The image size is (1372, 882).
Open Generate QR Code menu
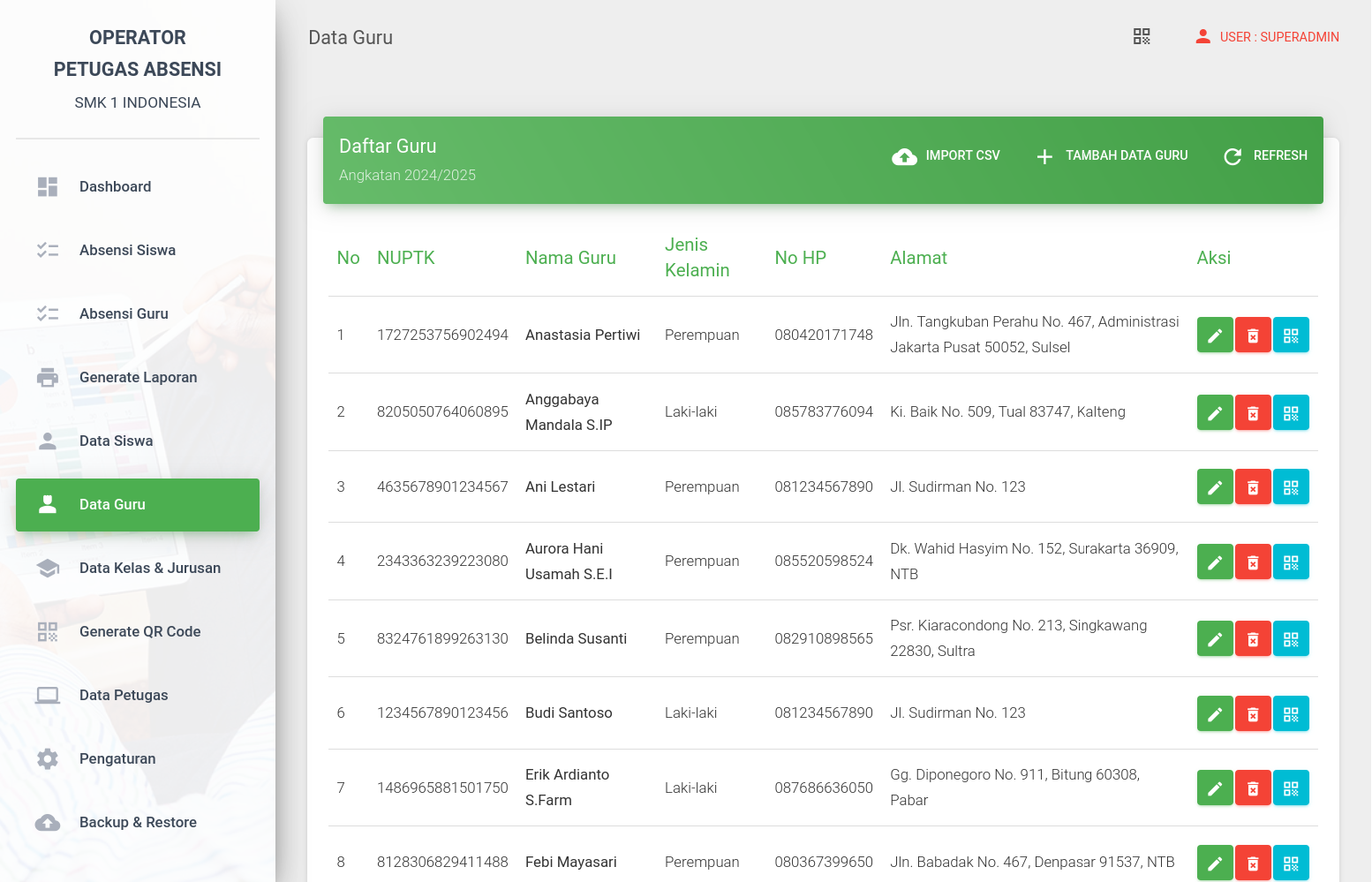tap(138, 631)
